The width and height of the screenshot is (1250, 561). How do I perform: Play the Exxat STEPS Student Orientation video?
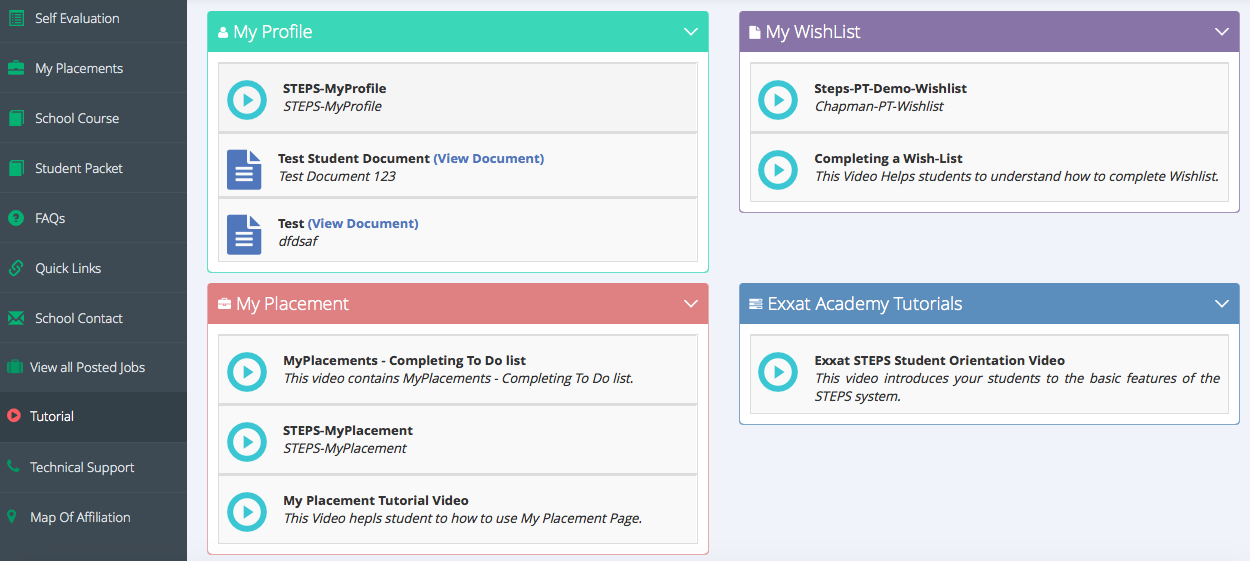778,372
